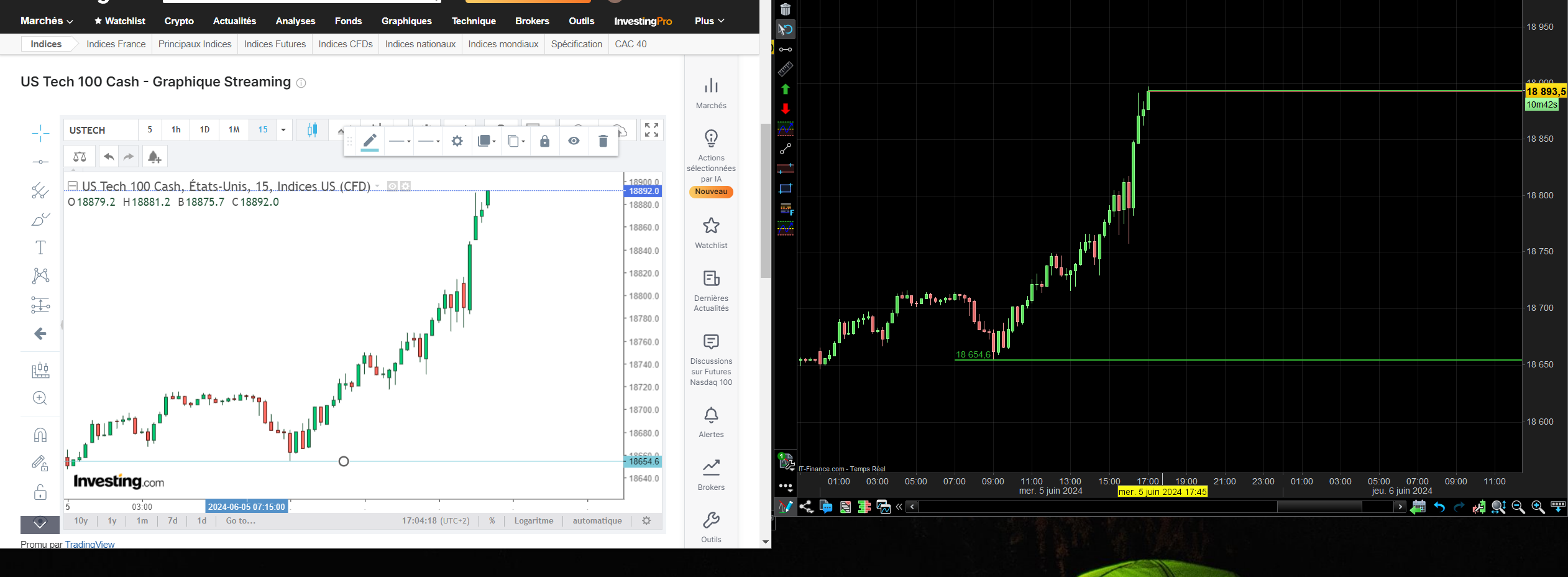Undo last action on Investing chart
The image size is (1568, 577).
coord(109,157)
